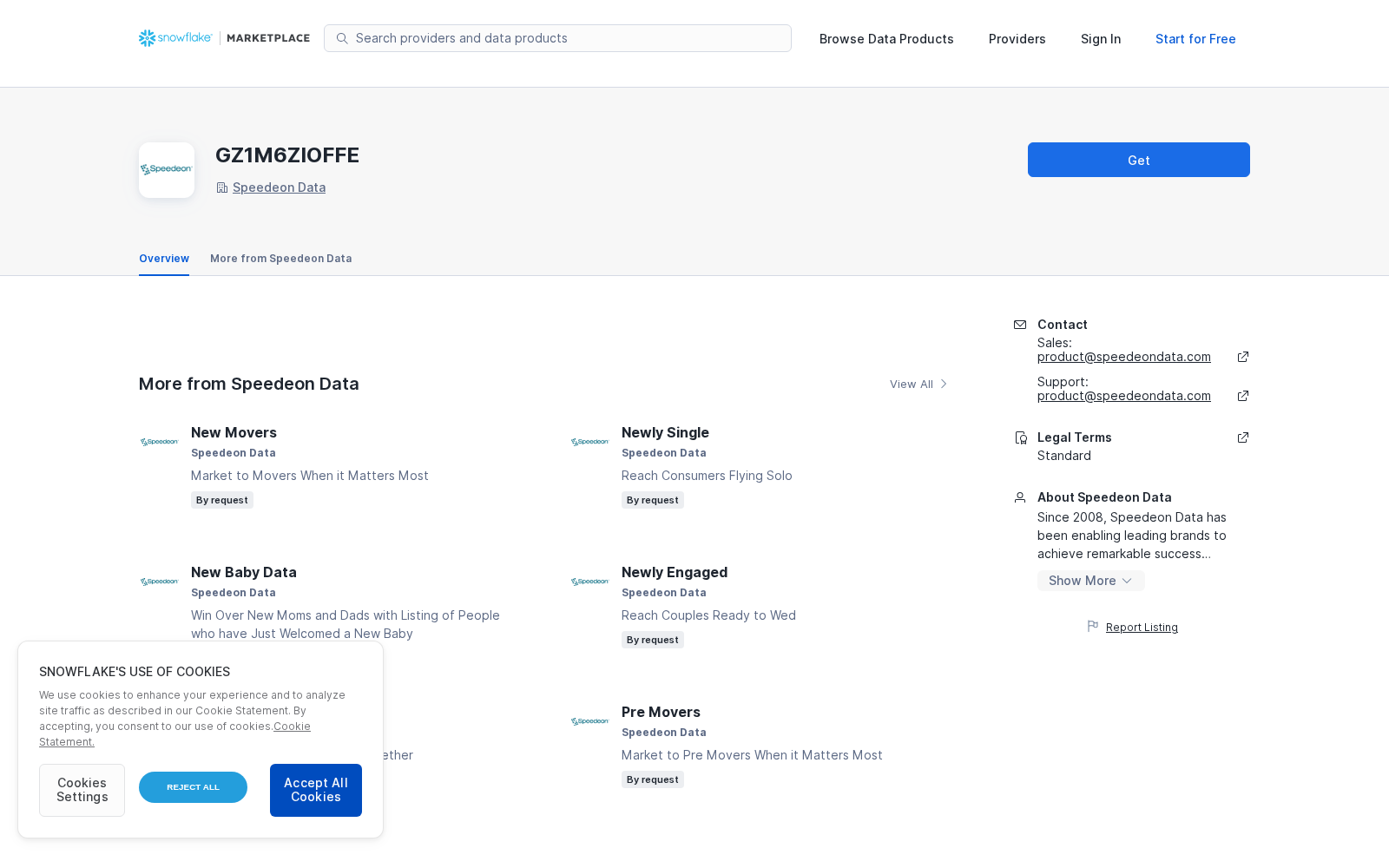
Task: Click the Report Listing link
Action: (x=1142, y=628)
